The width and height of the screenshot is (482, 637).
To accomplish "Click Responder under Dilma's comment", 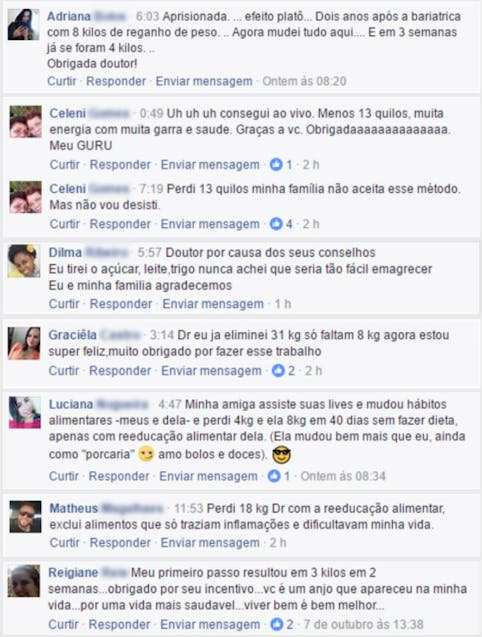I will point(121,304).
